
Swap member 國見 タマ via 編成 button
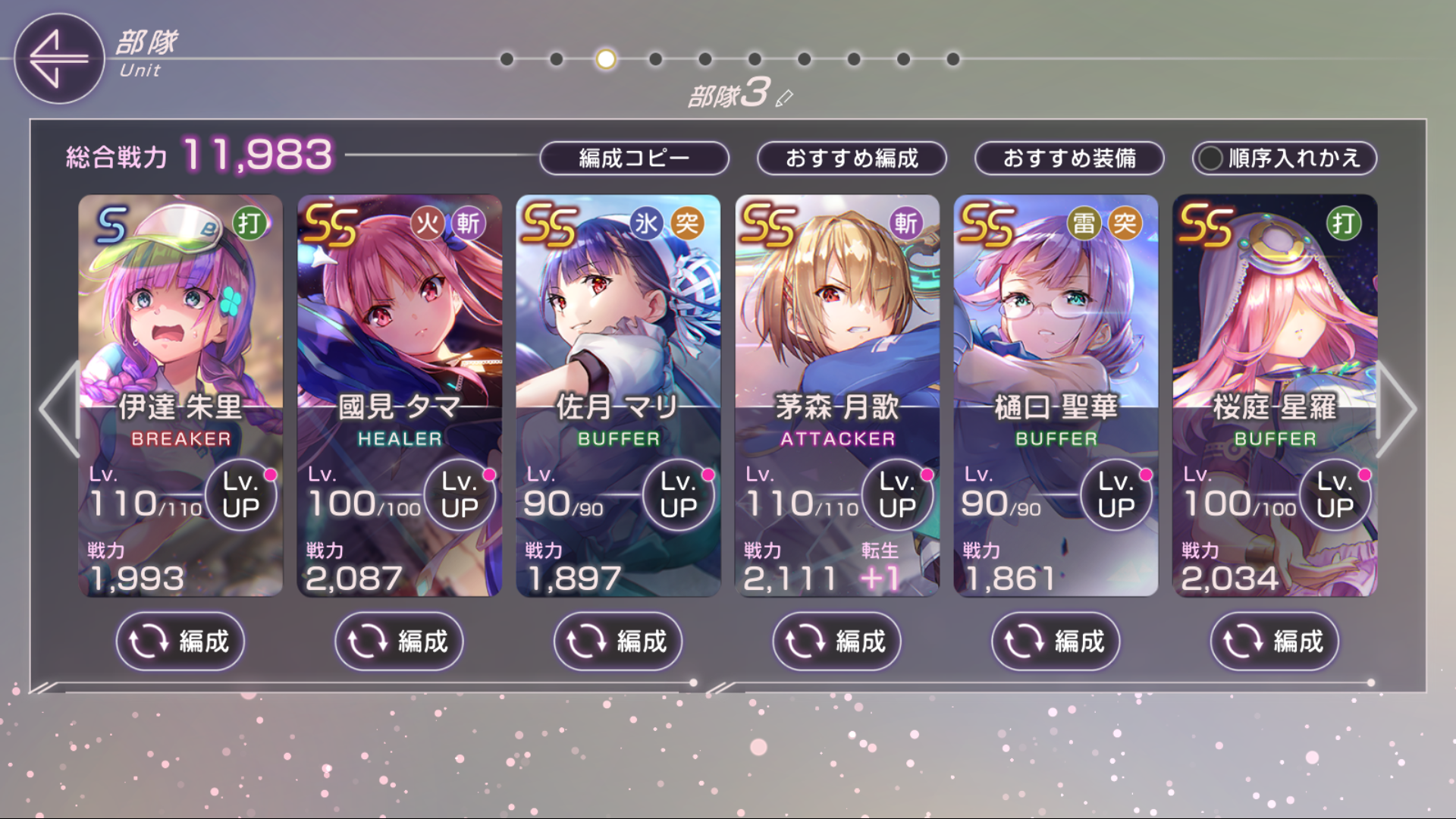coord(399,642)
